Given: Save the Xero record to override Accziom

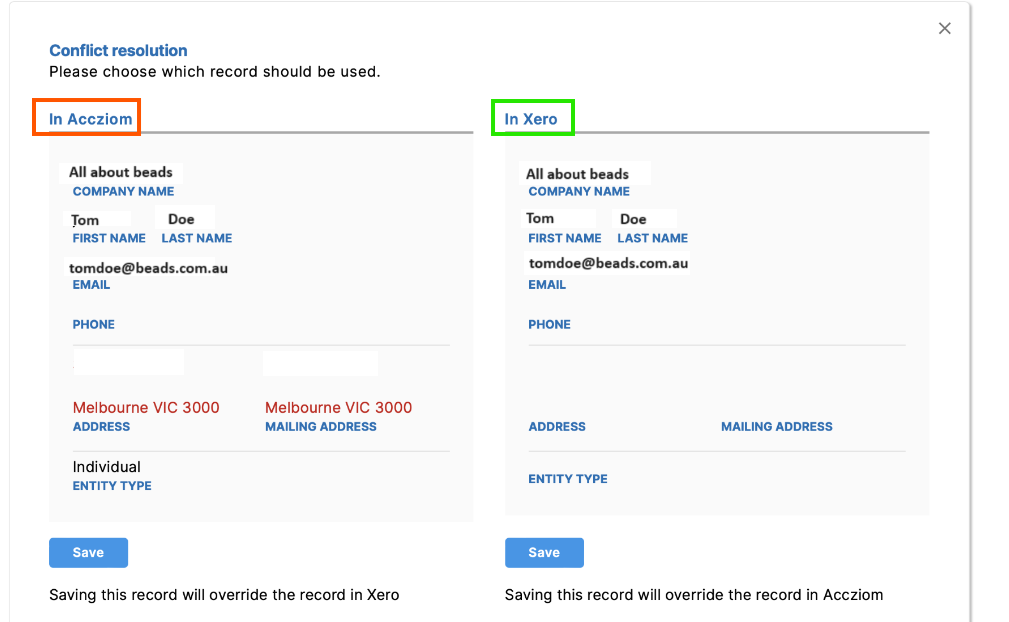Looking at the screenshot, I should point(544,553).
